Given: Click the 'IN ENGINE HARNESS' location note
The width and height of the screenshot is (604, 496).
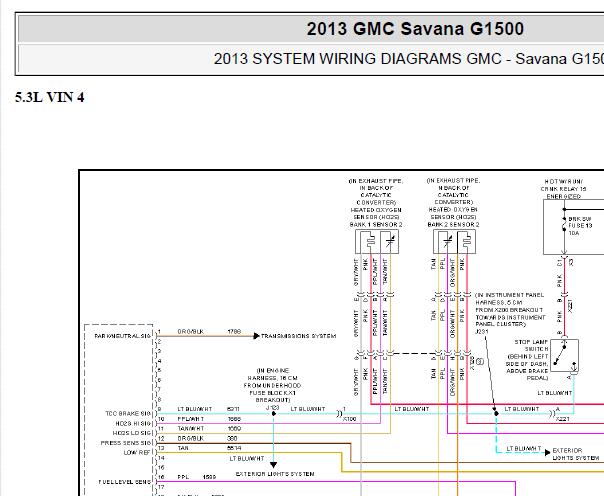Looking at the screenshot, I should (x=272, y=385).
